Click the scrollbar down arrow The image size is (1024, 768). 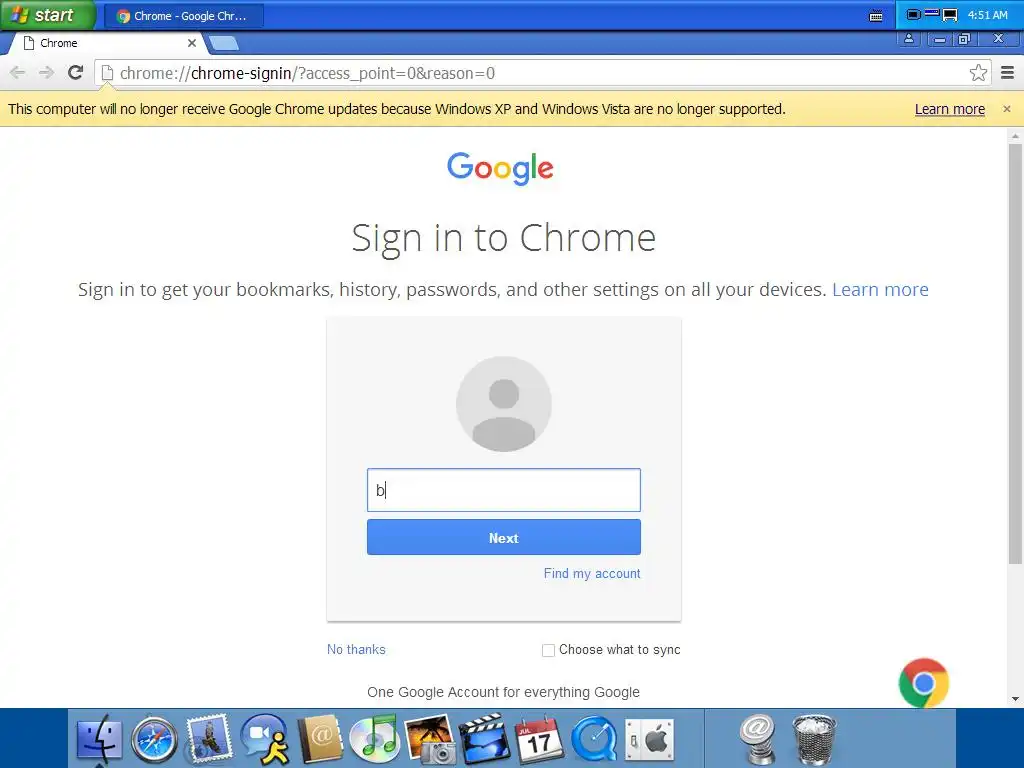point(1015,699)
